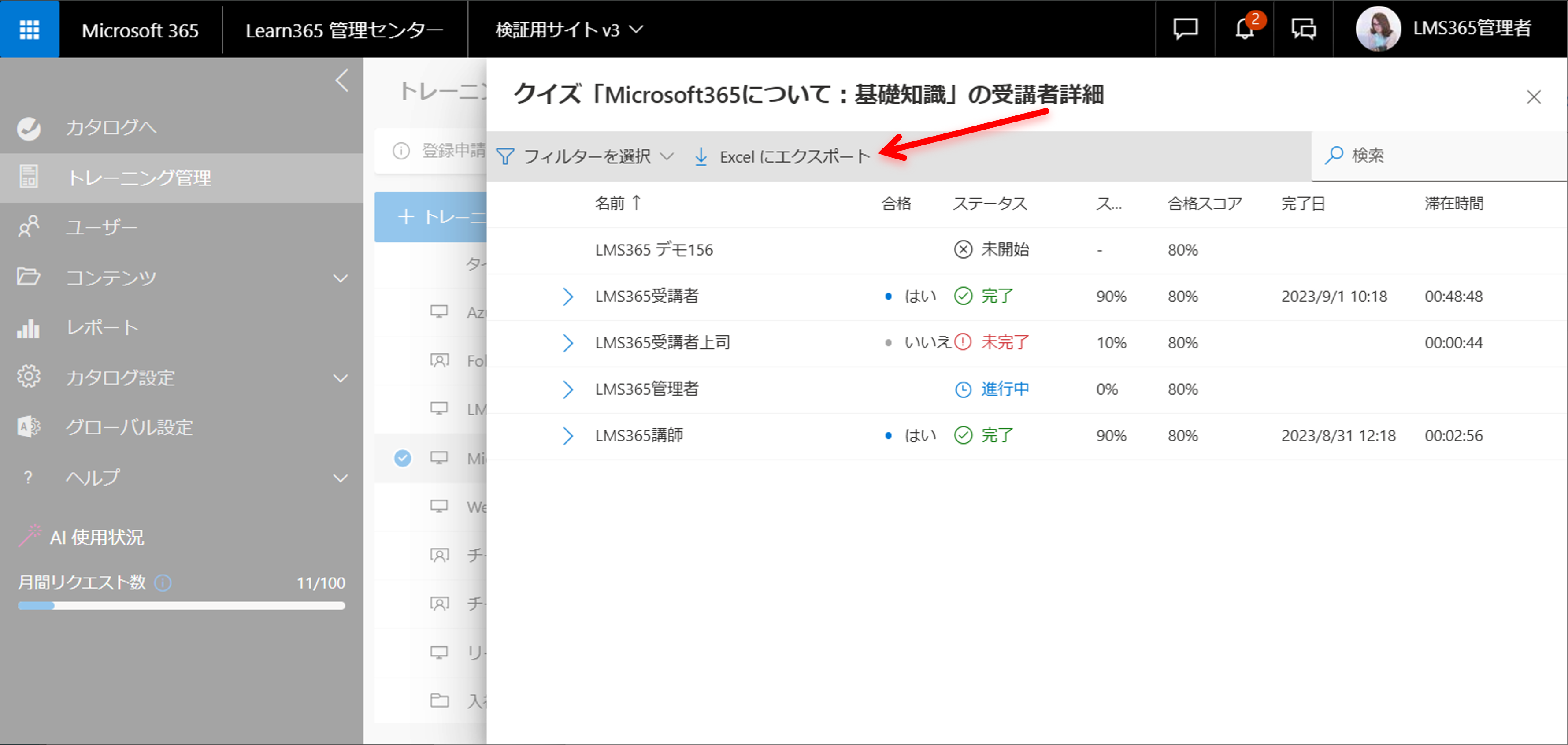
Task: Click the monthly request usage progress bar
Action: 182,606
